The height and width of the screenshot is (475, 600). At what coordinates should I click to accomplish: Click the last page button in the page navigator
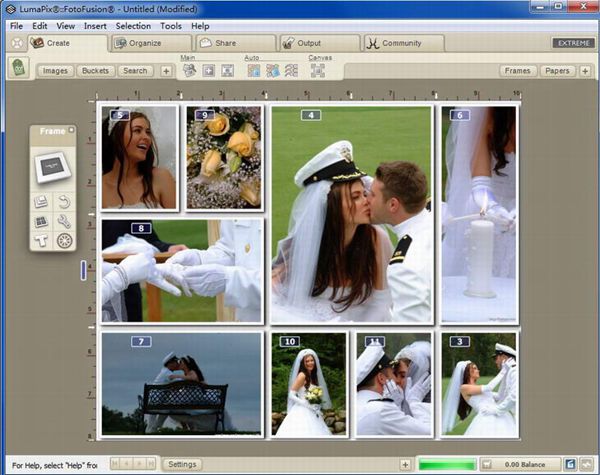point(151,464)
